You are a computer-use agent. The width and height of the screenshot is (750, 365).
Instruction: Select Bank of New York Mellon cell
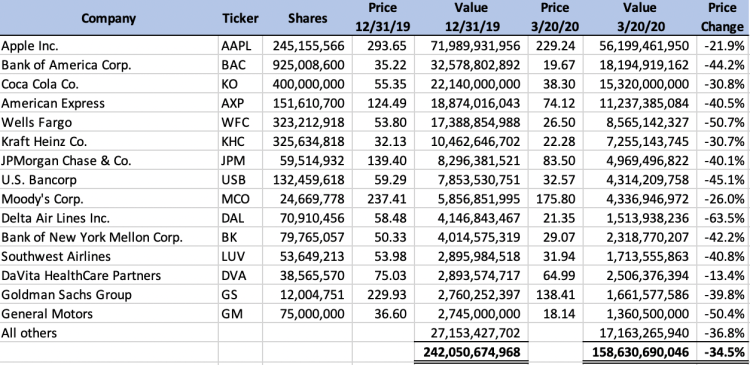pyautogui.click(x=109, y=237)
